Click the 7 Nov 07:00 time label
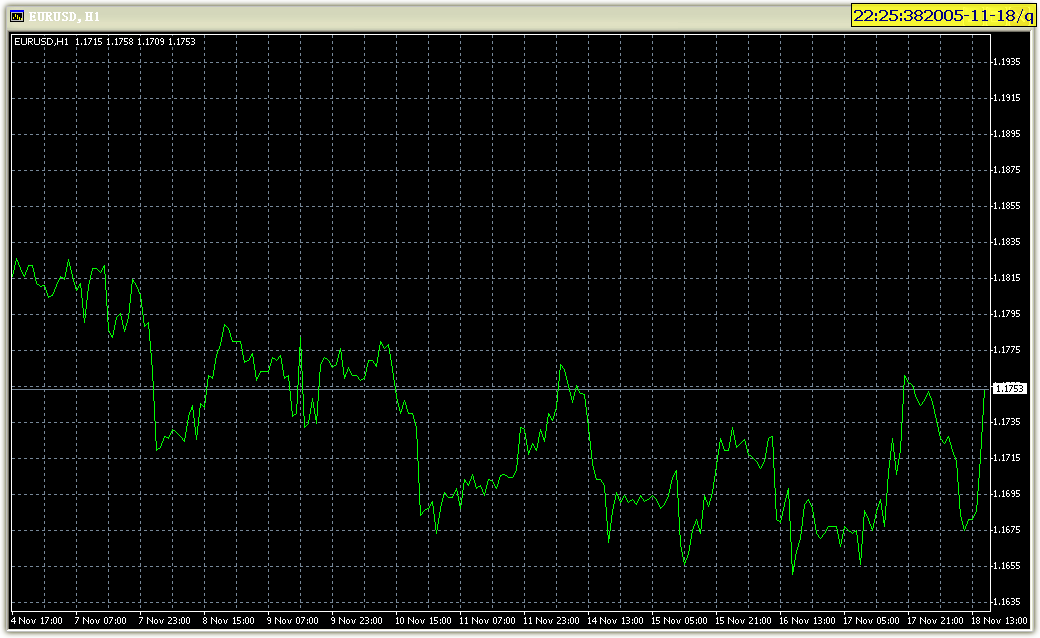This screenshot has width=1040, height=638. pyautogui.click(x=100, y=621)
